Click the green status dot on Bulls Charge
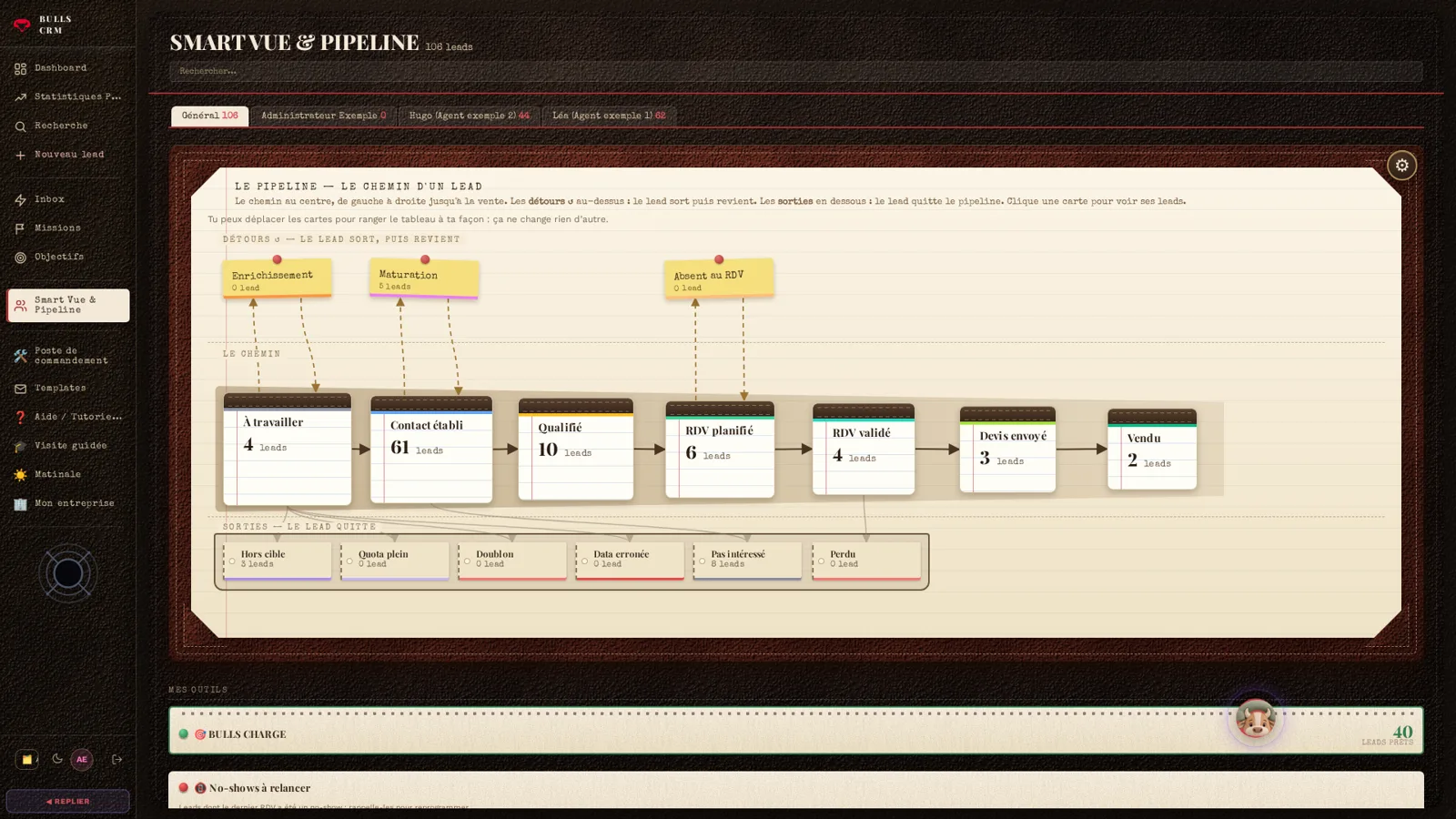The width and height of the screenshot is (1456, 819). (x=184, y=734)
